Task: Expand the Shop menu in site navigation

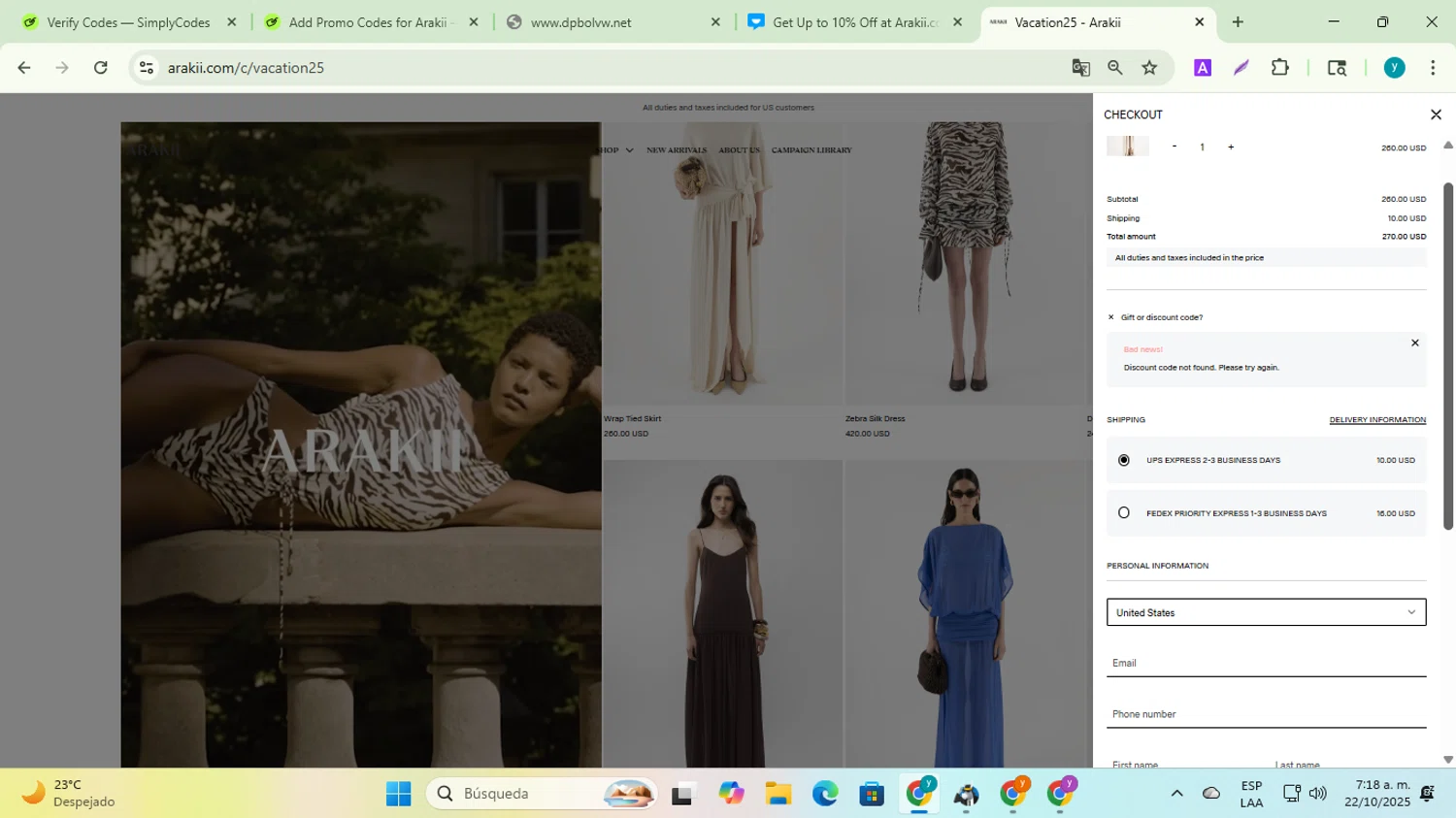Action: [x=614, y=150]
